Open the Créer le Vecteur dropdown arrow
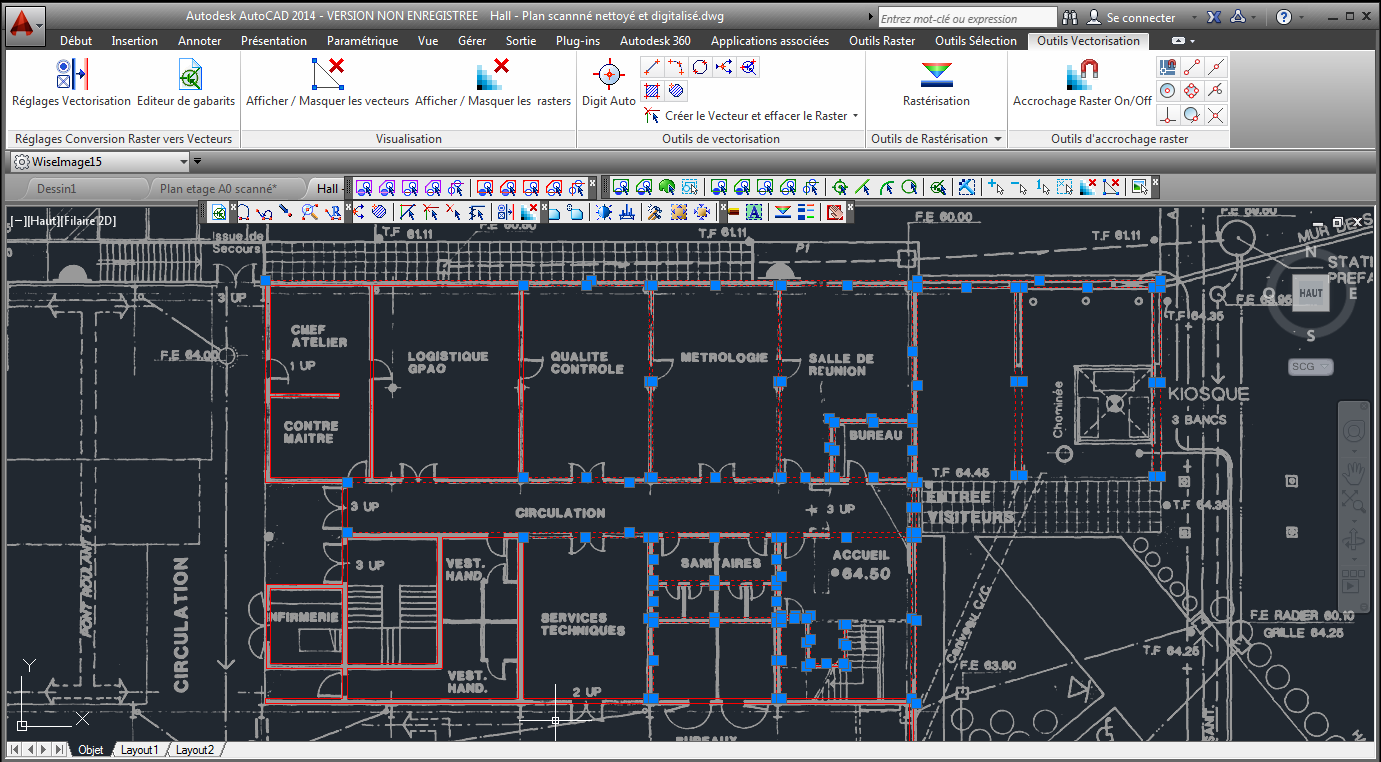 [855, 115]
